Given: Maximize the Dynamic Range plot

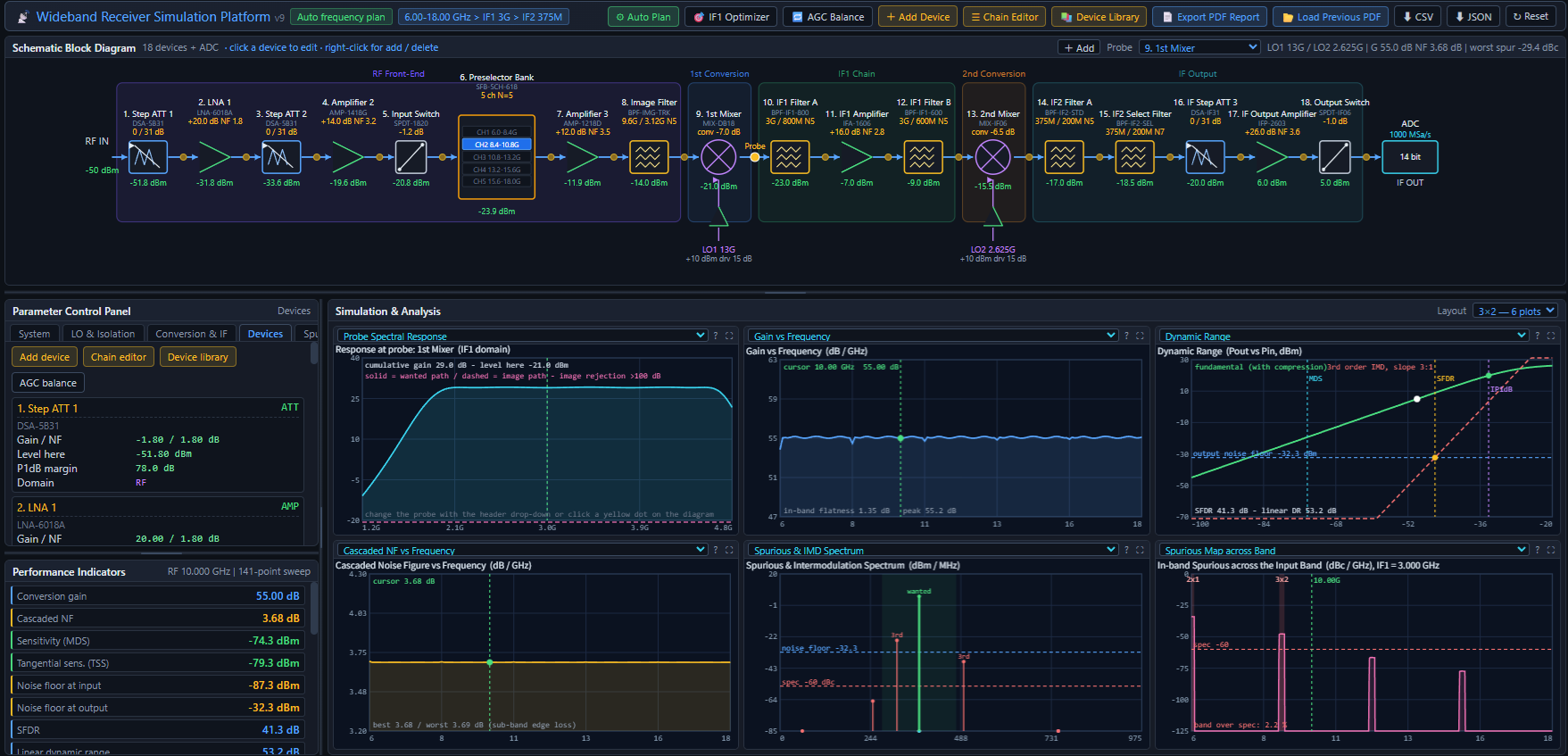Looking at the screenshot, I should tap(1551, 336).
